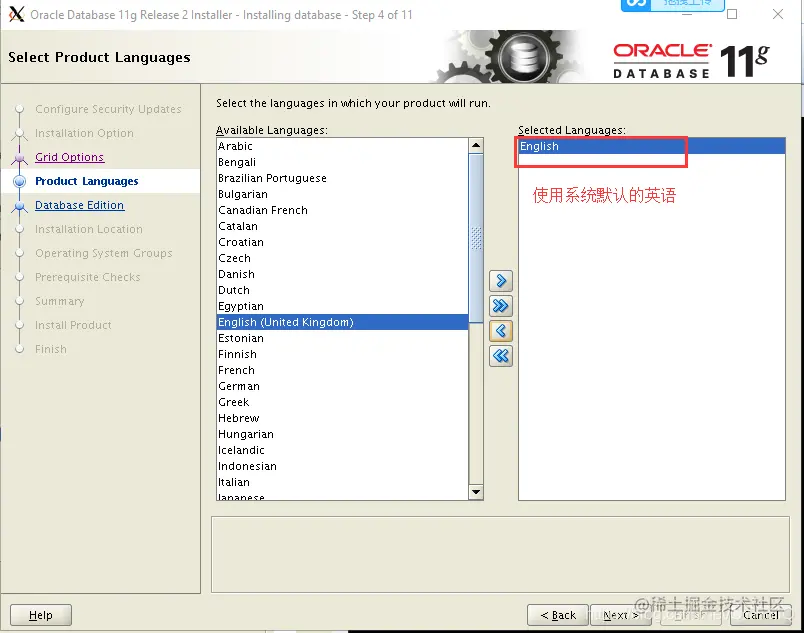Select French in Available Languages
Screen dimensions: 804x633
(x=343, y=370)
